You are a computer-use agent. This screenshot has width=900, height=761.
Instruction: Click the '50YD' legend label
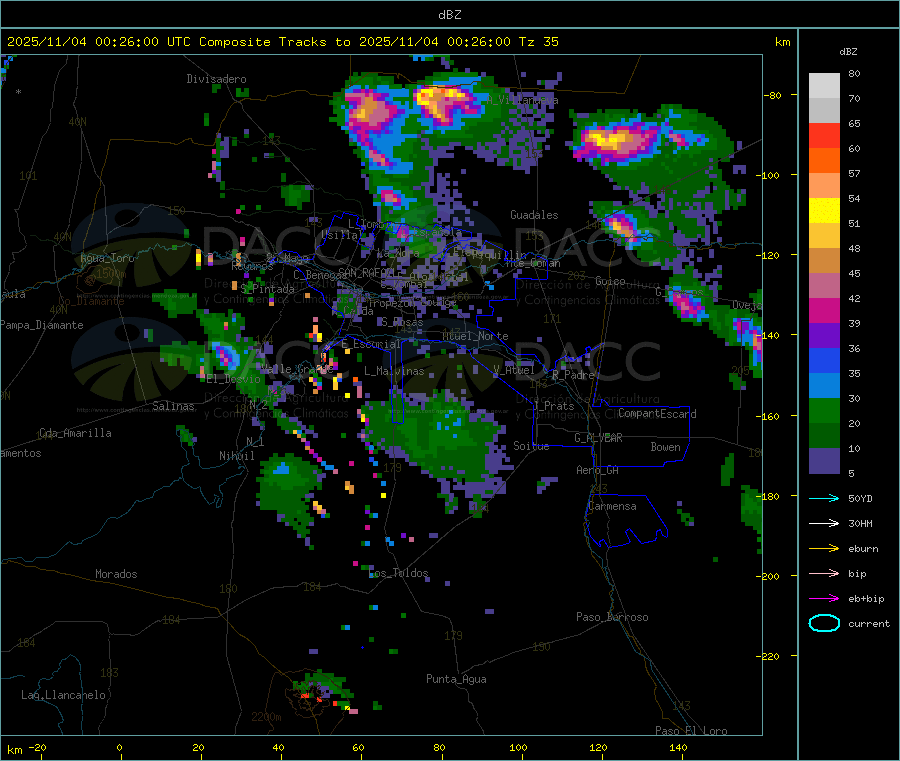click(860, 498)
